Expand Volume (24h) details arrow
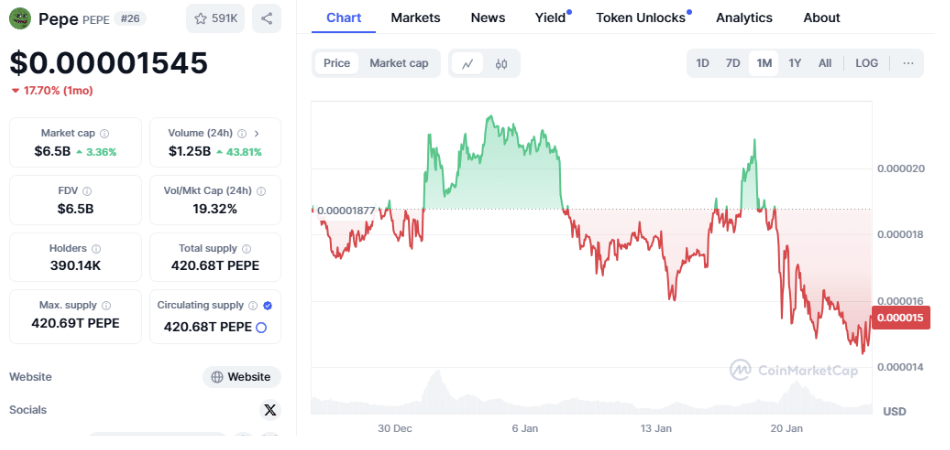 257,133
